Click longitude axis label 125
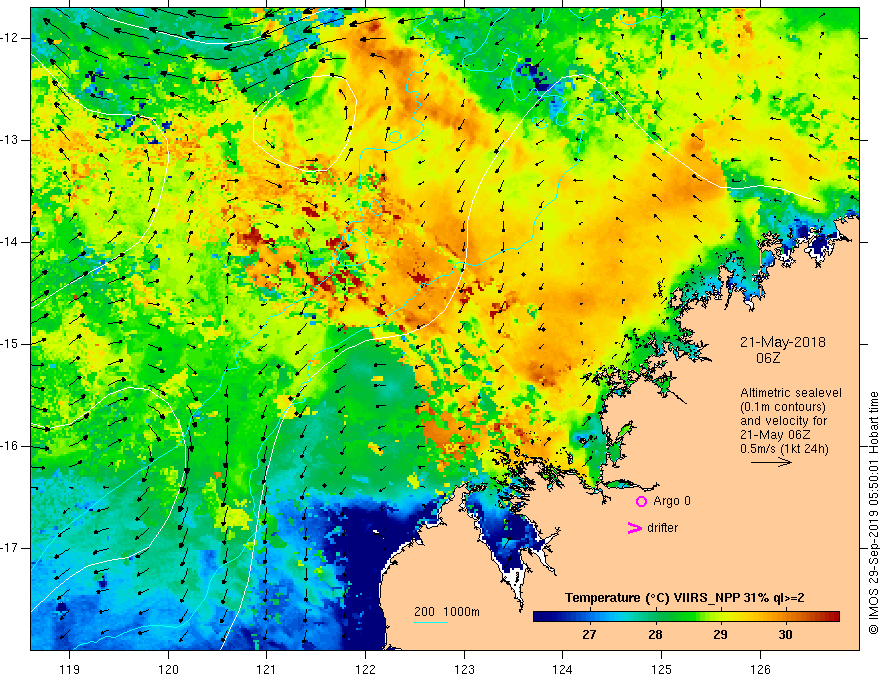880x680 pixels. (662, 669)
